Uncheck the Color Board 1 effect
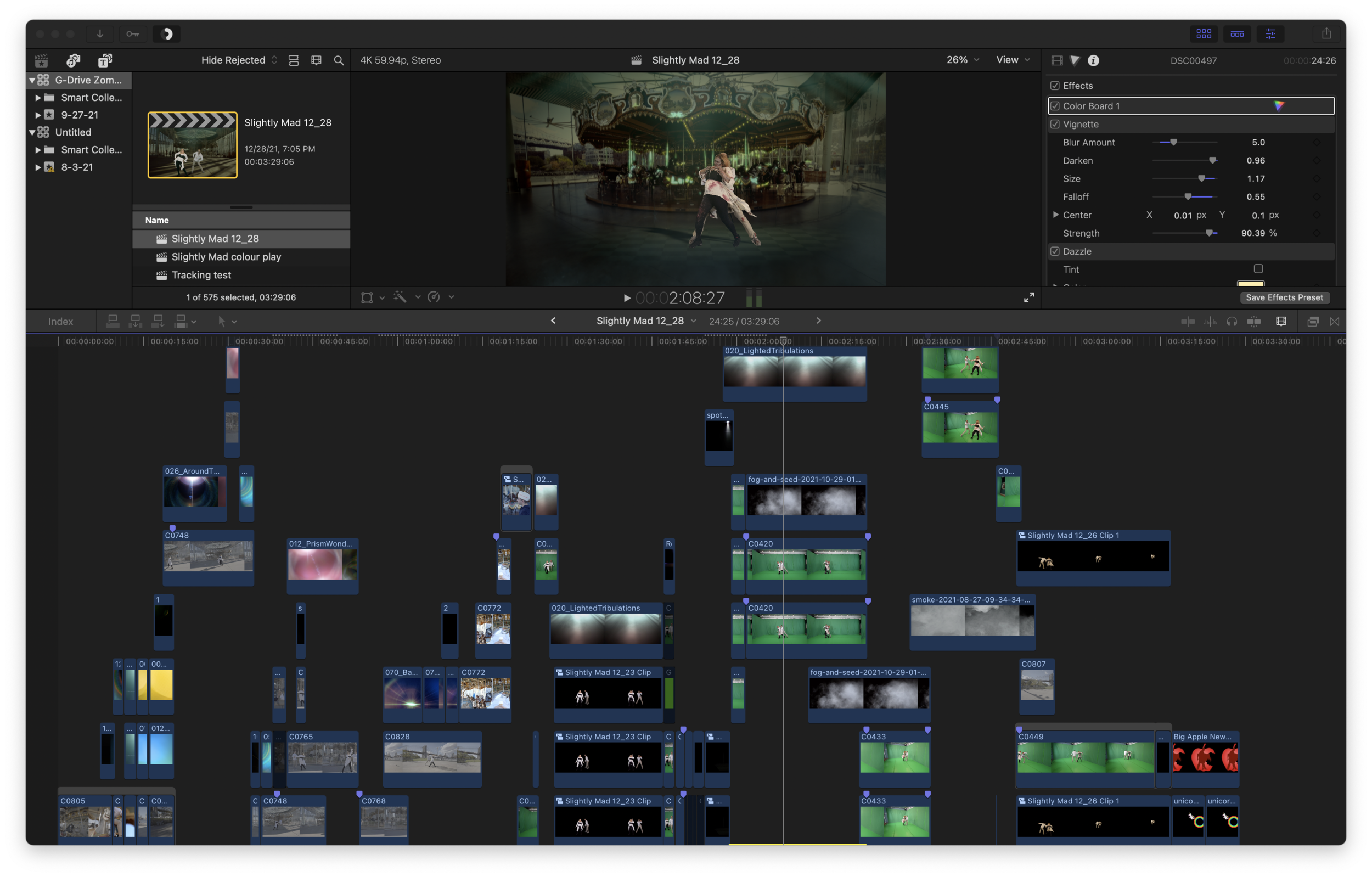This screenshot has height=877, width=1372. tap(1055, 106)
